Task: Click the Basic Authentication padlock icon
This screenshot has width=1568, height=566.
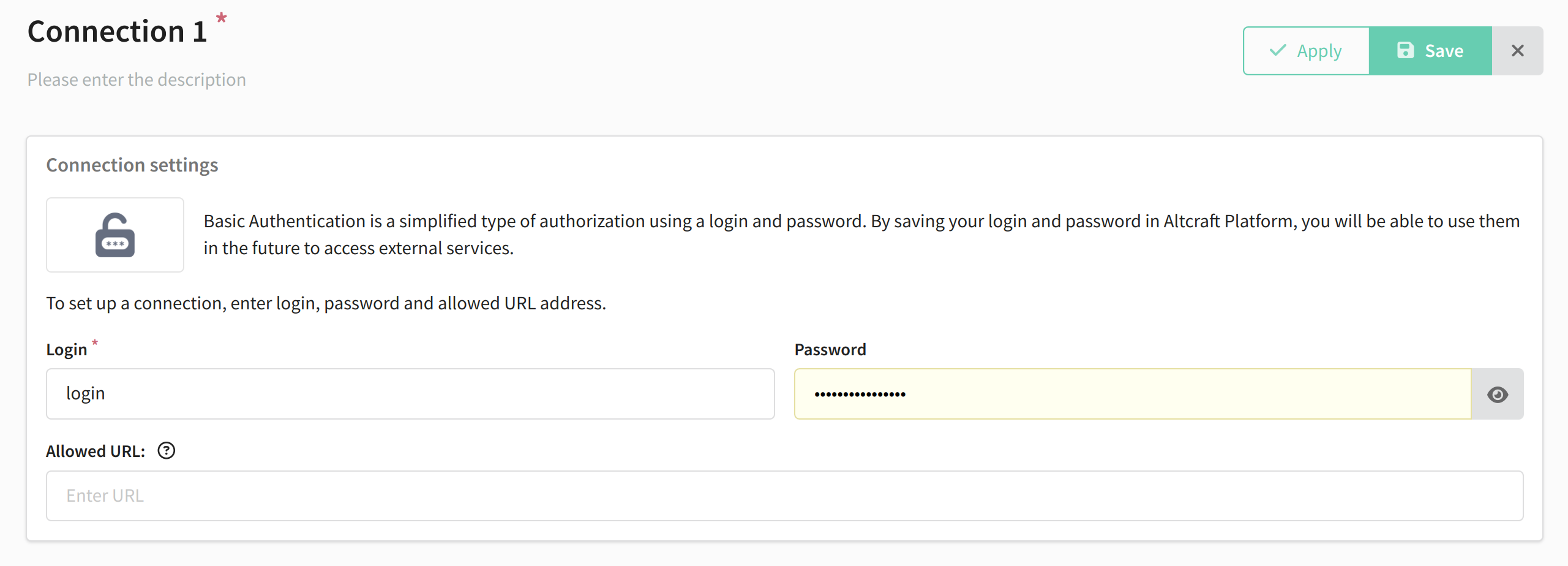Action: click(x=115, y=235)
